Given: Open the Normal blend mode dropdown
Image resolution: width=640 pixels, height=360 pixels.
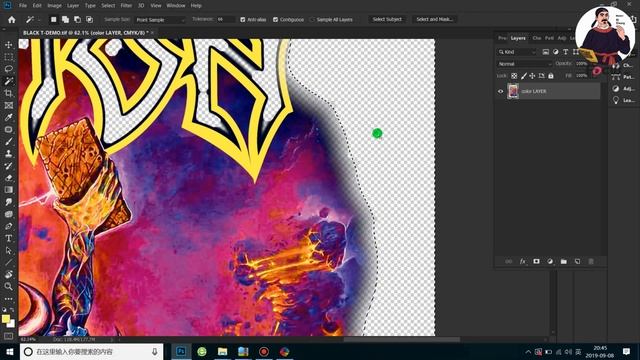Looking at the screenshot, I should point(525,64).
